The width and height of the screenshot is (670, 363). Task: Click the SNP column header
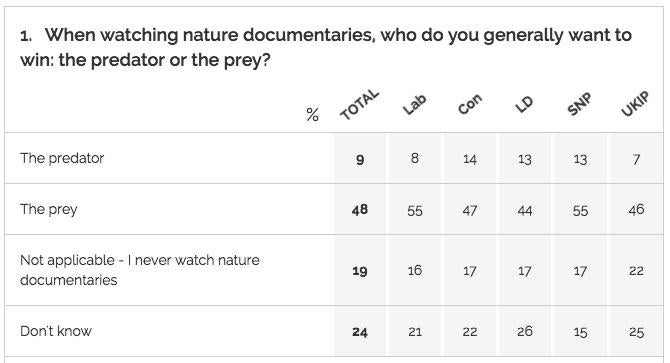(x=579, y=104)
